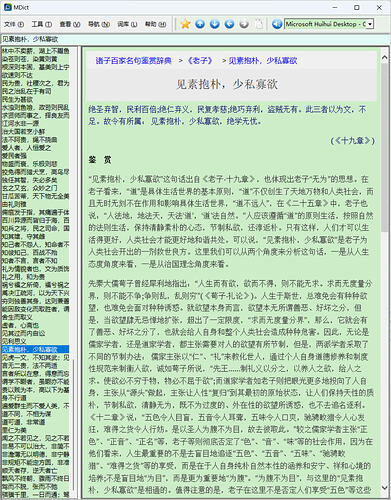Click the (《十九章》) chapter reference
Image resolution: width=391 pixels, height=500 pixels.
click(352, 141)
